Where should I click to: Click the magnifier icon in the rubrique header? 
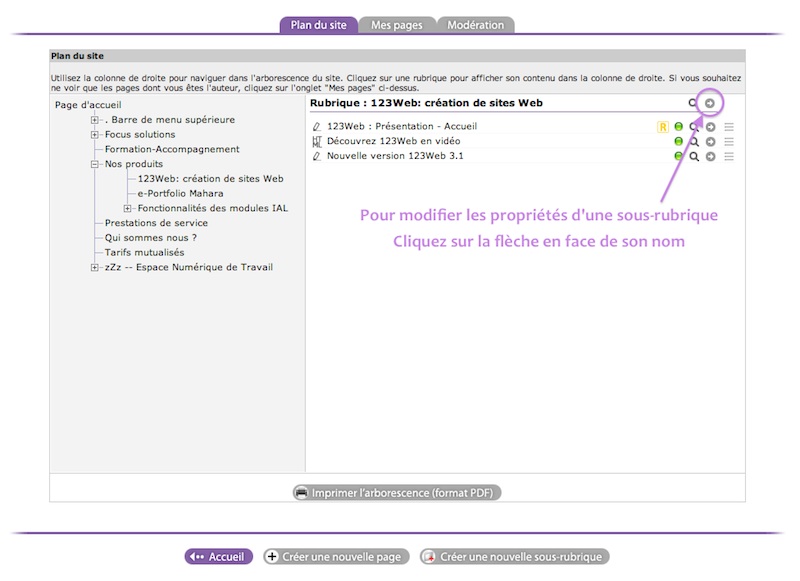(693, 103)
